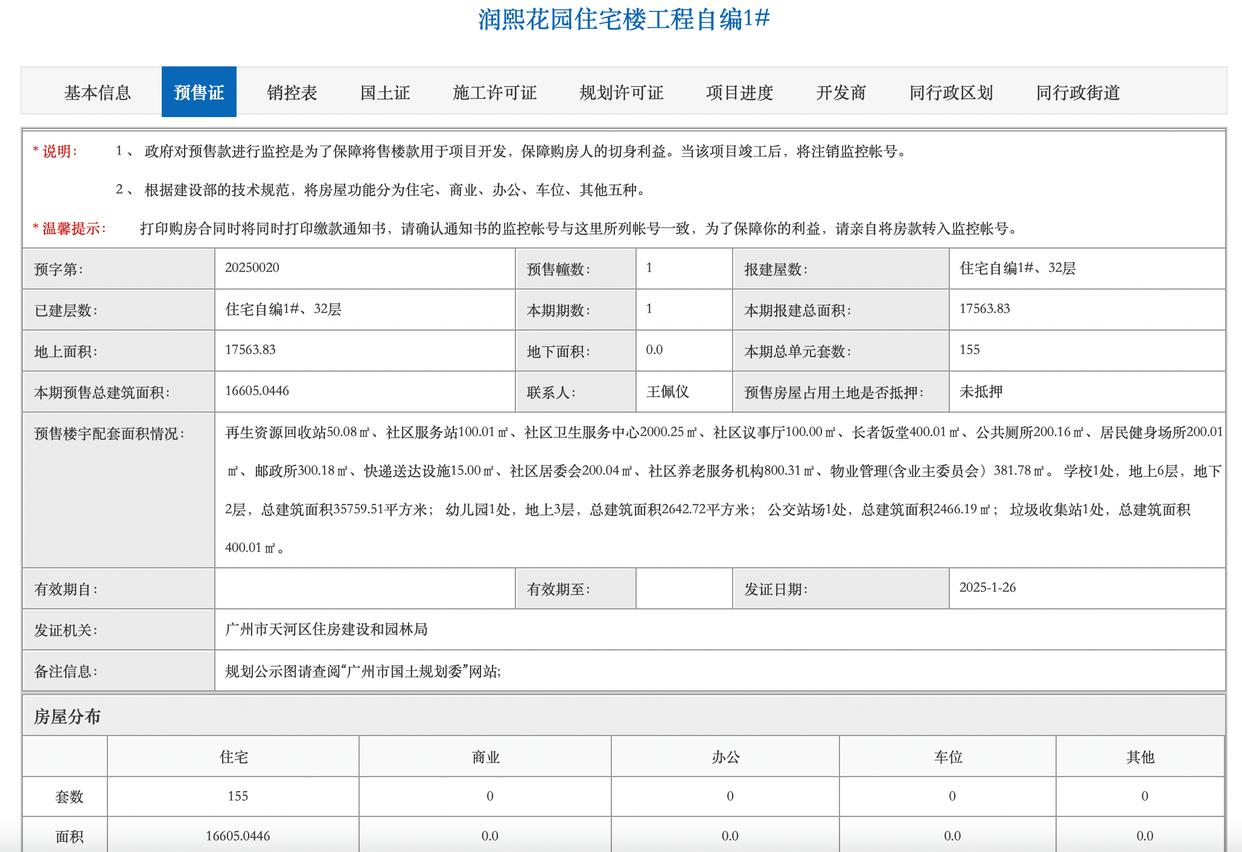Select the 预售幢数 label cell
The width and height of the screenshot is (1242, 852).
[x=576, y=269]
